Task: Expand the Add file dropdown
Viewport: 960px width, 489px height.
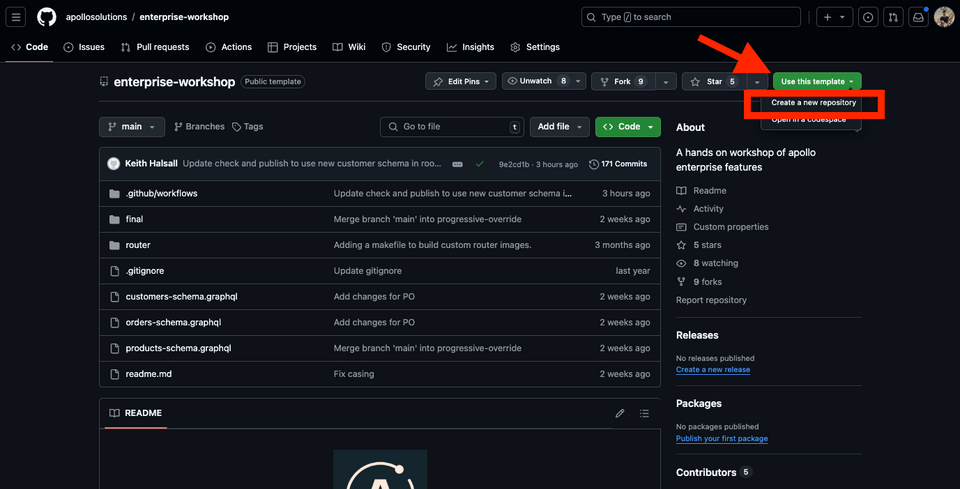Action: click(x=560, y=127)
